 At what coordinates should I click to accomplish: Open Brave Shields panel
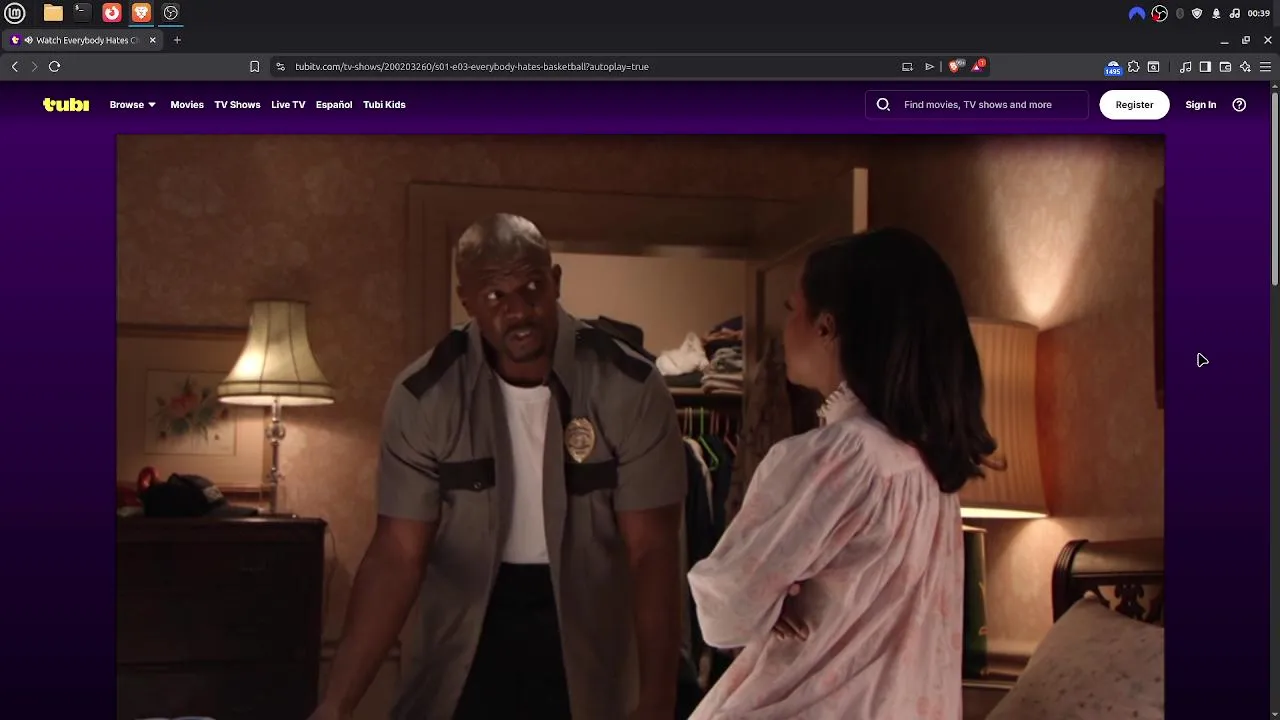click(956, 66)
